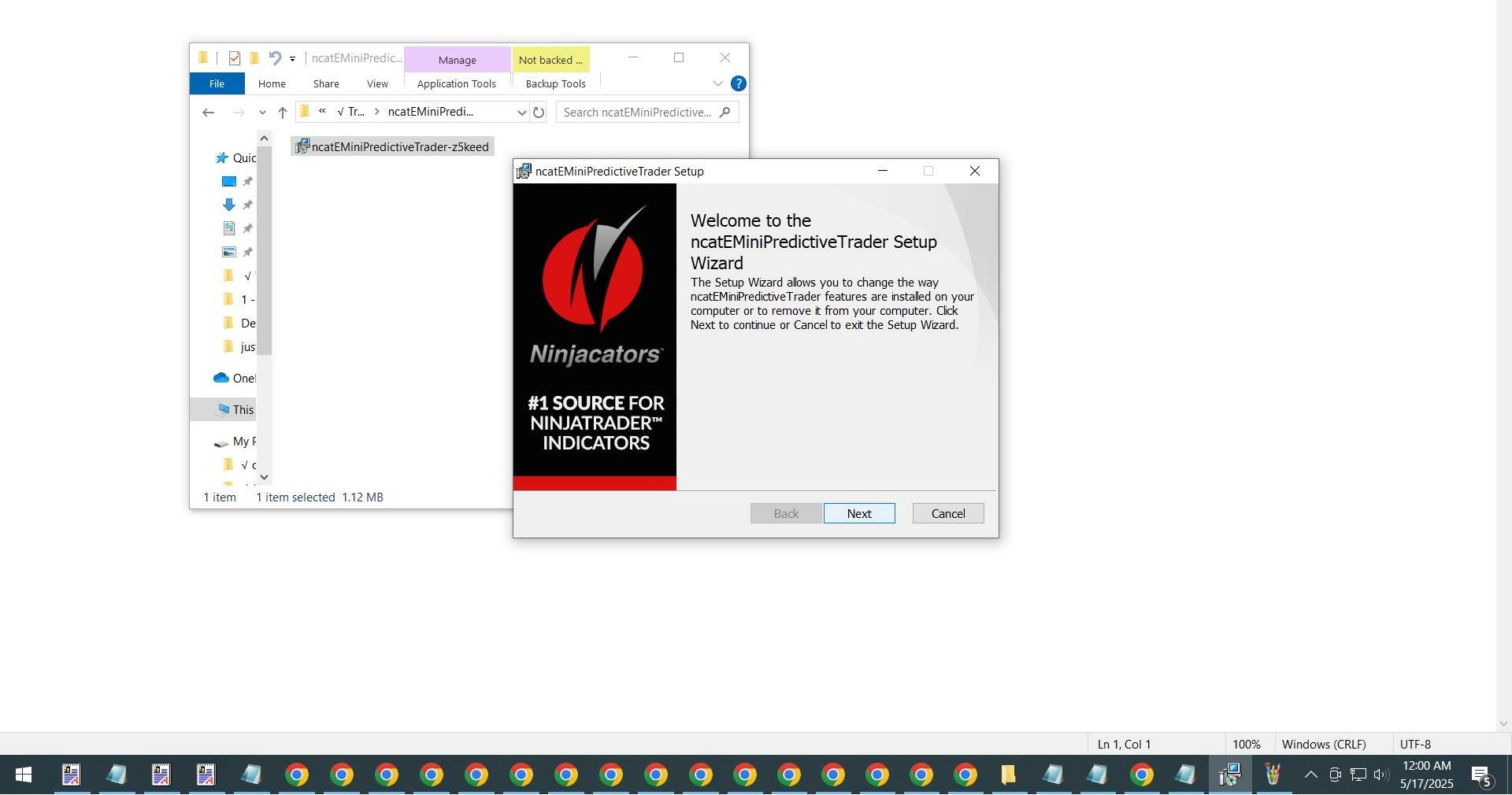Viewport: 1512px width, 795px height.
Task: Select OneDrive in navigation pane
Action: pos(235,378)
